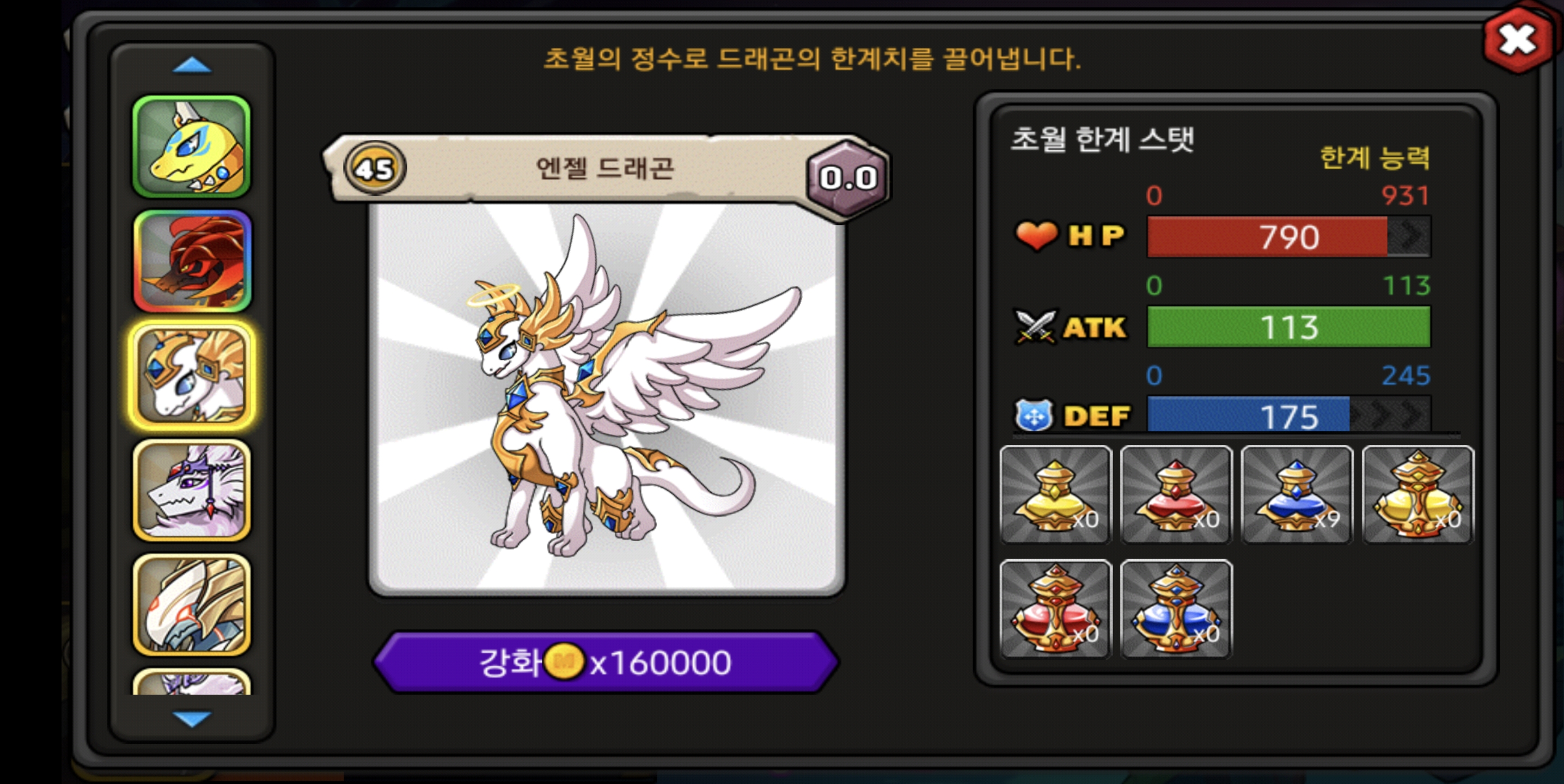Choose the highlighted angel dragon portrait
1564x784 pixels.
point(192,376)
